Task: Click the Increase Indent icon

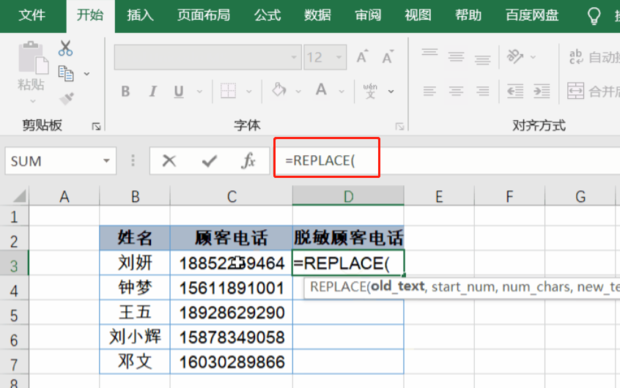Action: 541,91
